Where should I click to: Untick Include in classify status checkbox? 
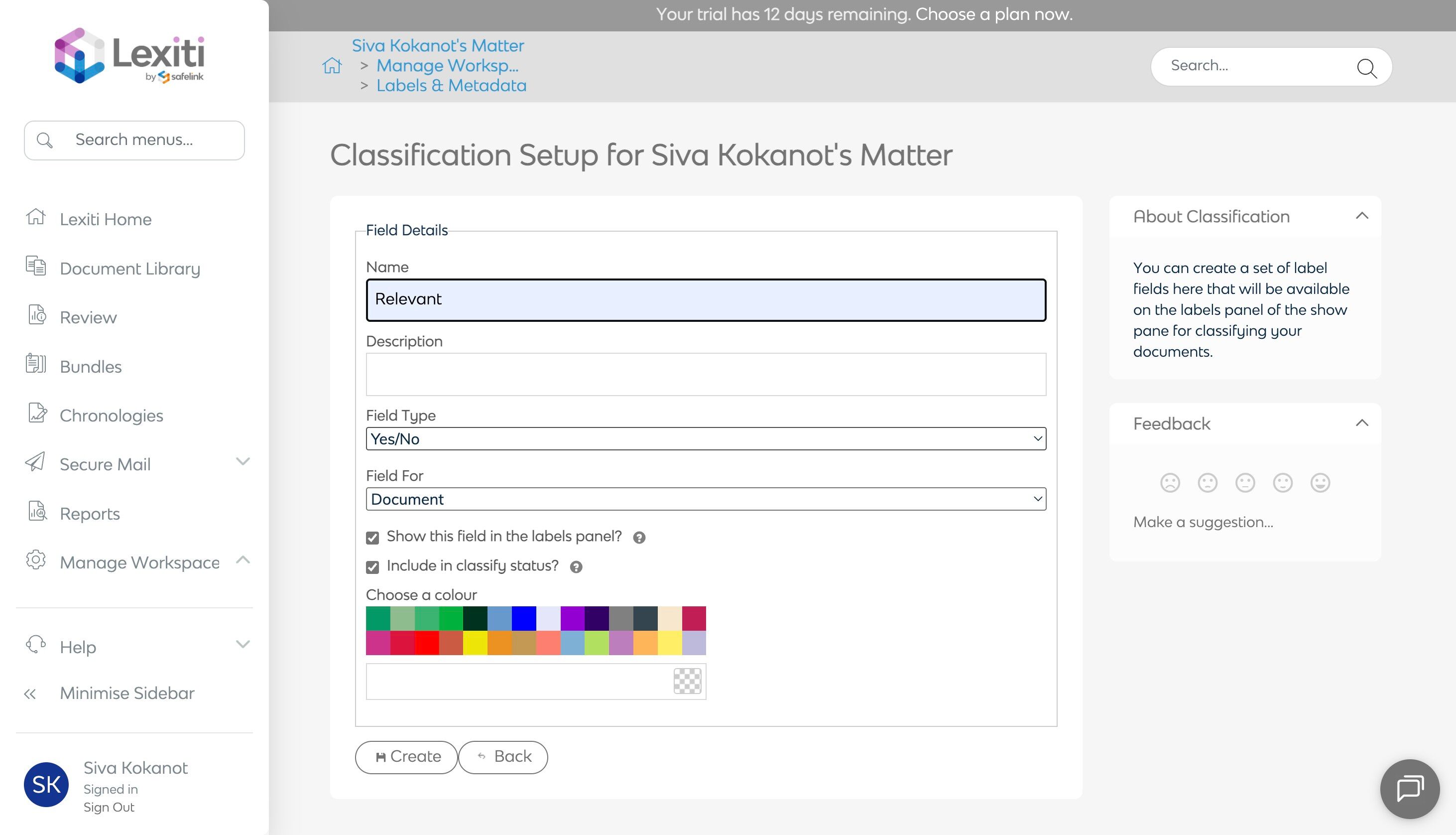pyautogui.click(x=372, y=567)
